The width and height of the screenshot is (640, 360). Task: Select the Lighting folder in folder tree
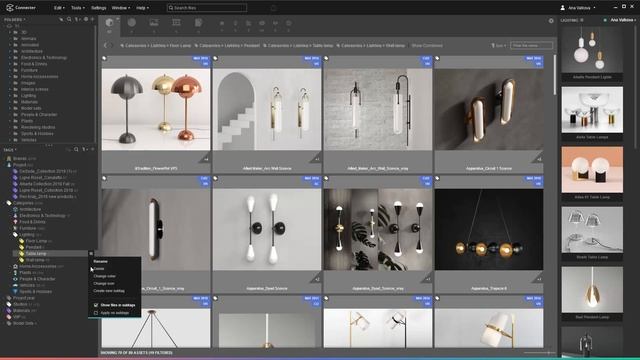[x=29, y=96]
